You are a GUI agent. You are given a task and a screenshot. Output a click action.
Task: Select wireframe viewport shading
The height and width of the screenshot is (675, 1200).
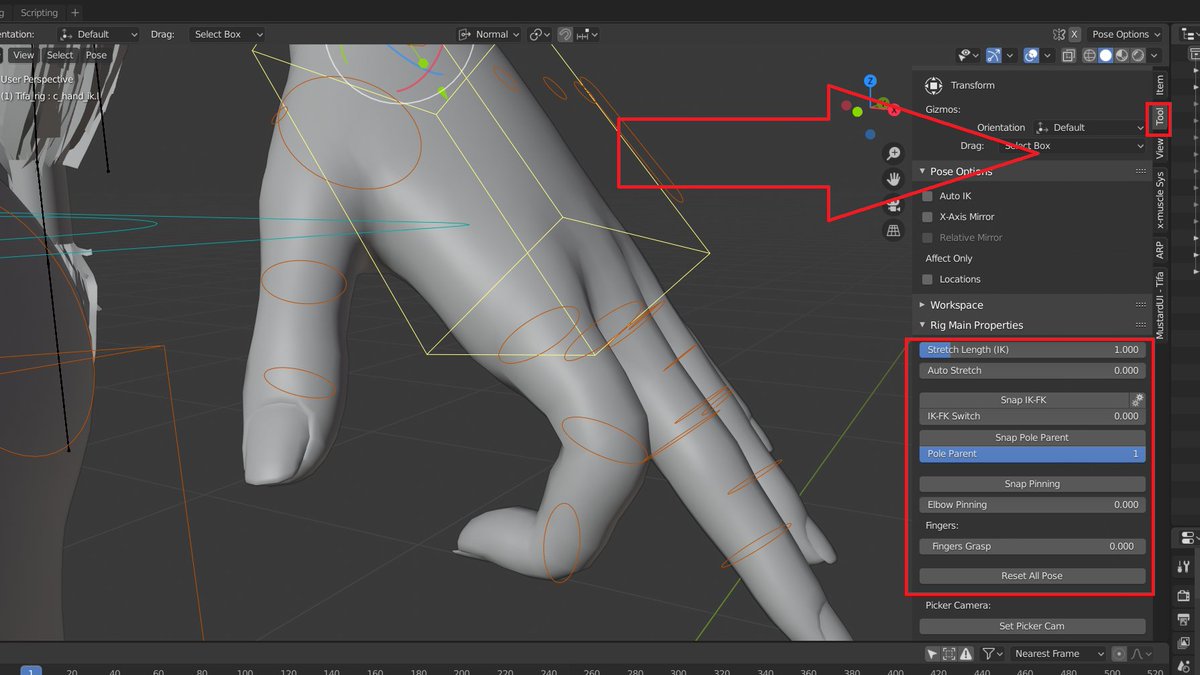click(x=1089, y=56)
